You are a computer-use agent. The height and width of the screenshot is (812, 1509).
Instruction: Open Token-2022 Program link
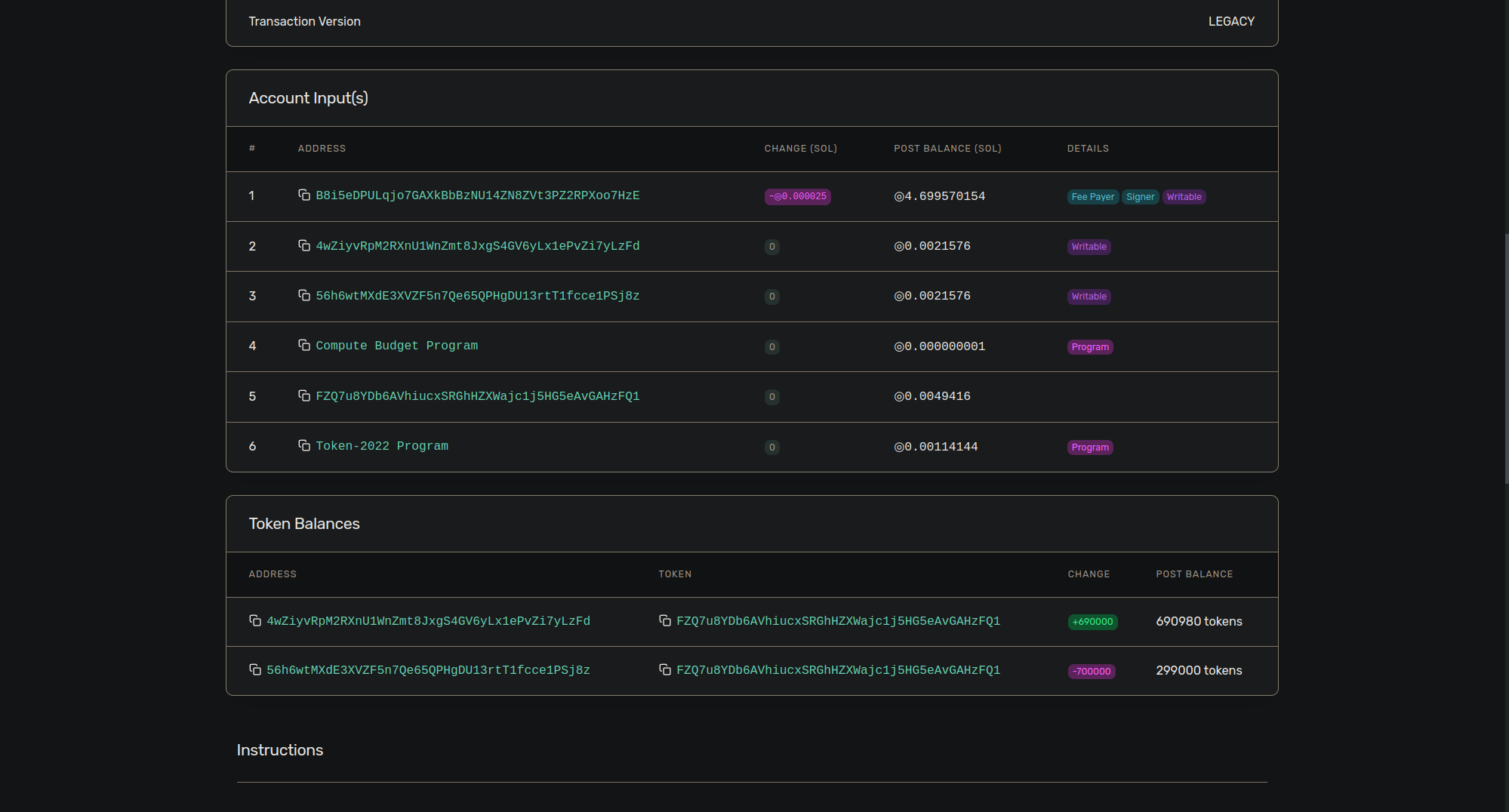(382, 446)
